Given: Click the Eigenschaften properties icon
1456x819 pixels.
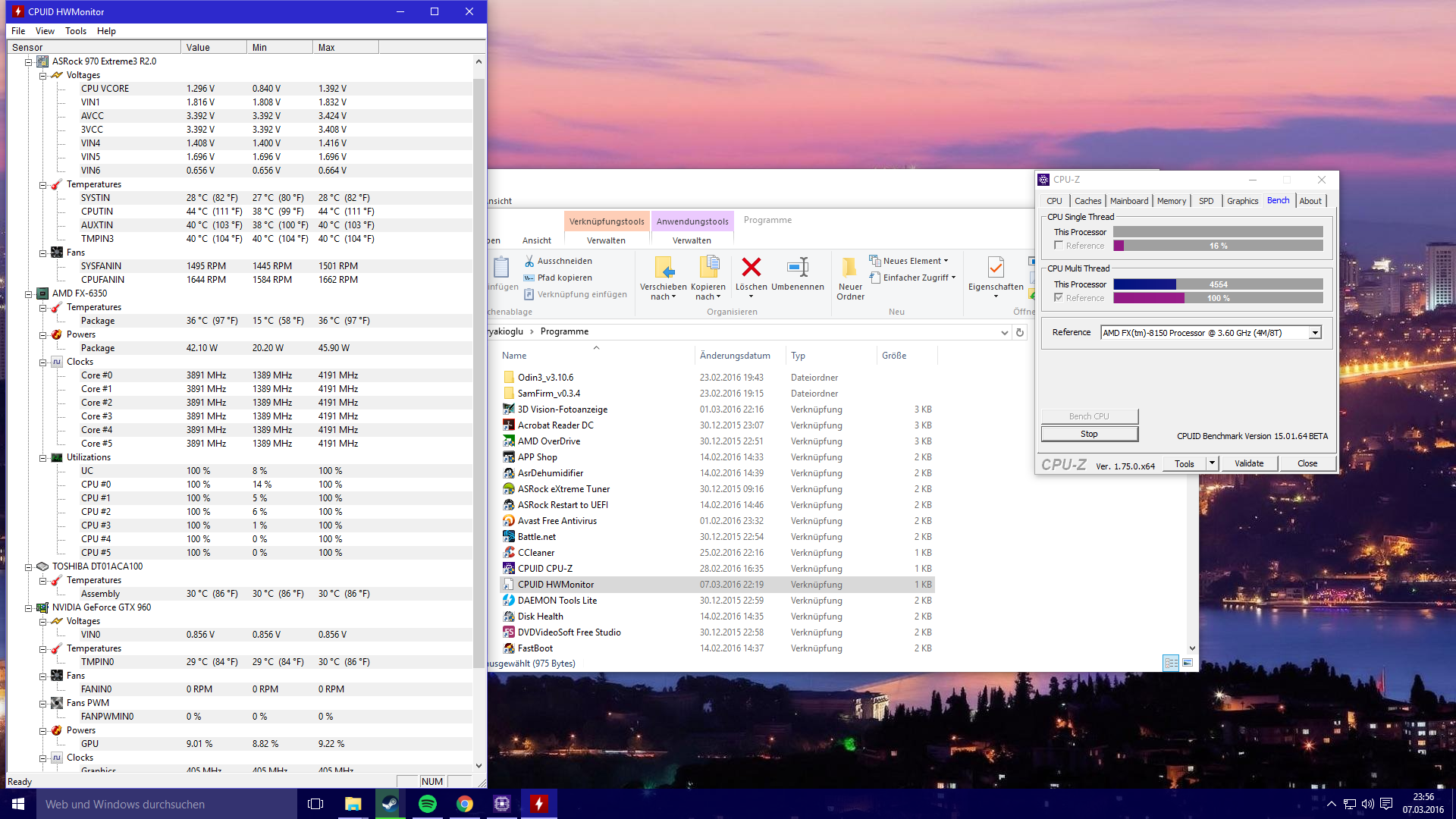Looking at the screenshot, I should (x=995, y=268).
